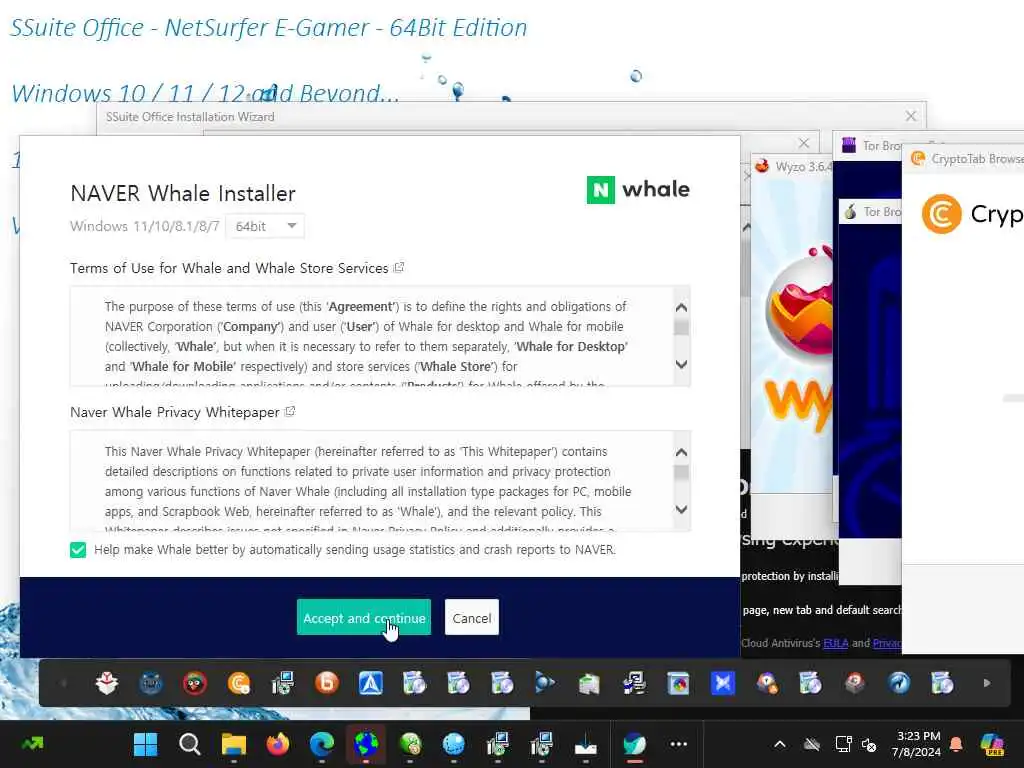The width and height of the screenshot is (1024, 768).
Task: Select the Wyzo 3.6.4 installer title bar
Action: tap(792, 167)
